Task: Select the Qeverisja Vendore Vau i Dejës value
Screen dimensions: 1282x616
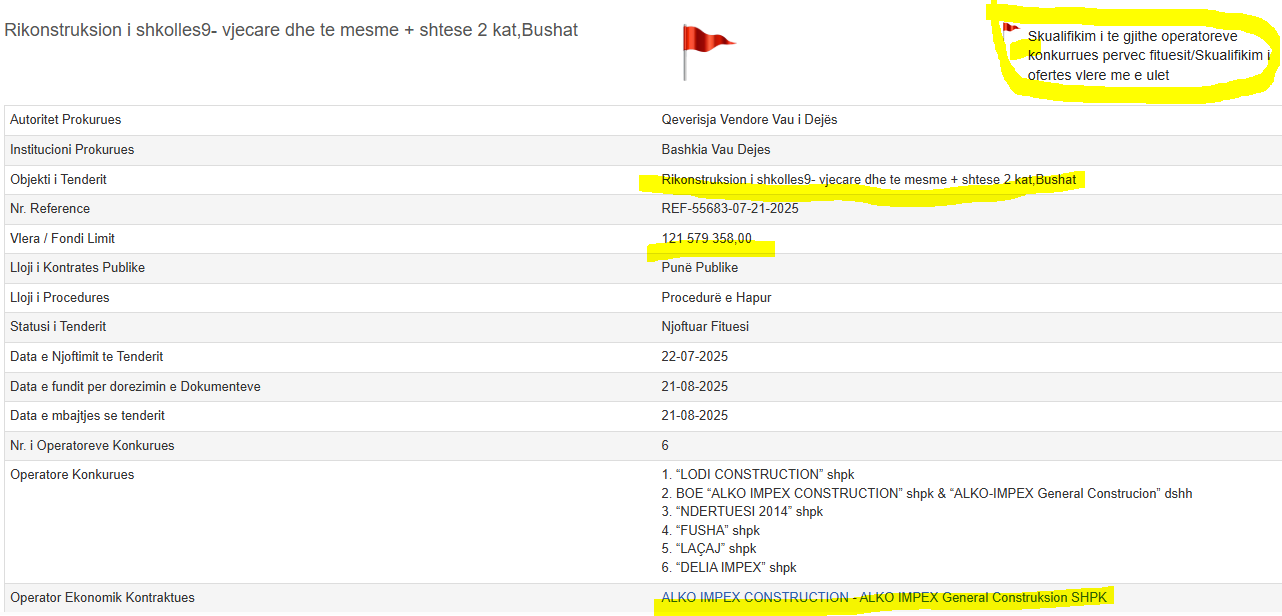Action: click(749, 120)
